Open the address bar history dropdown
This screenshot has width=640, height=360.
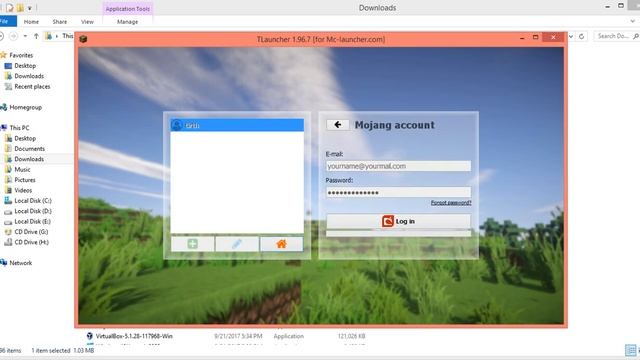571,36
